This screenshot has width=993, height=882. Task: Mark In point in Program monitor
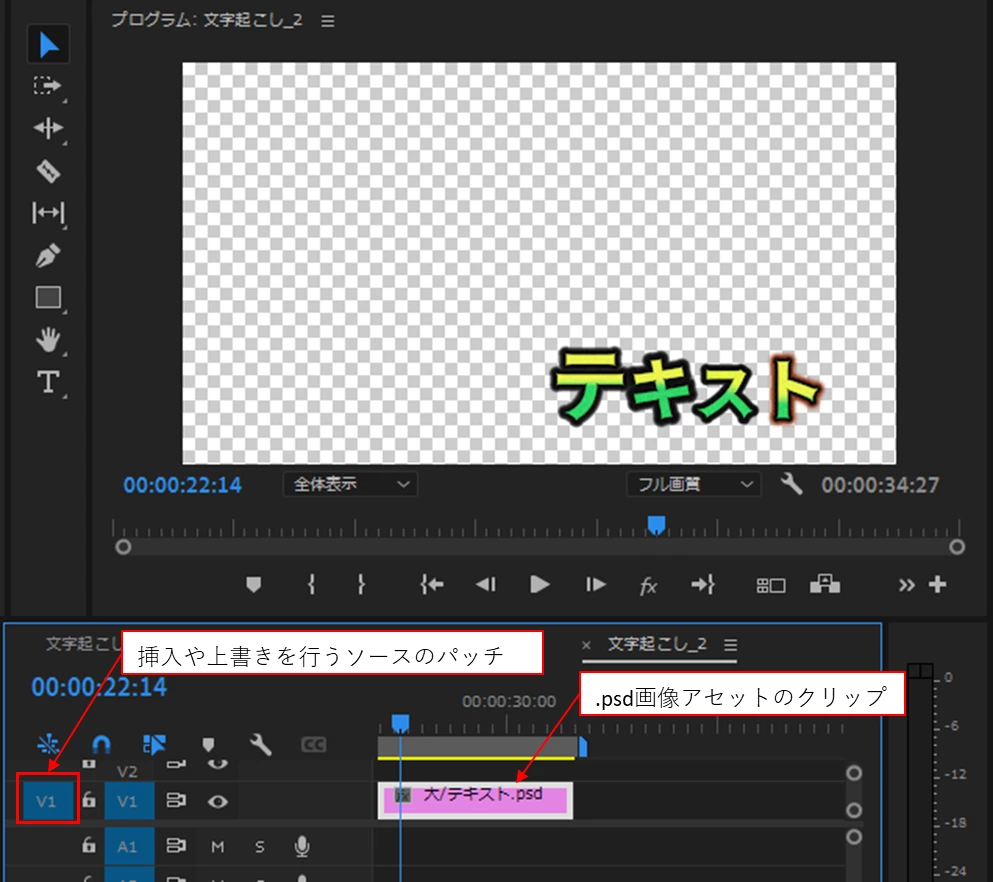pyautogui.click(x=311, y=584)
